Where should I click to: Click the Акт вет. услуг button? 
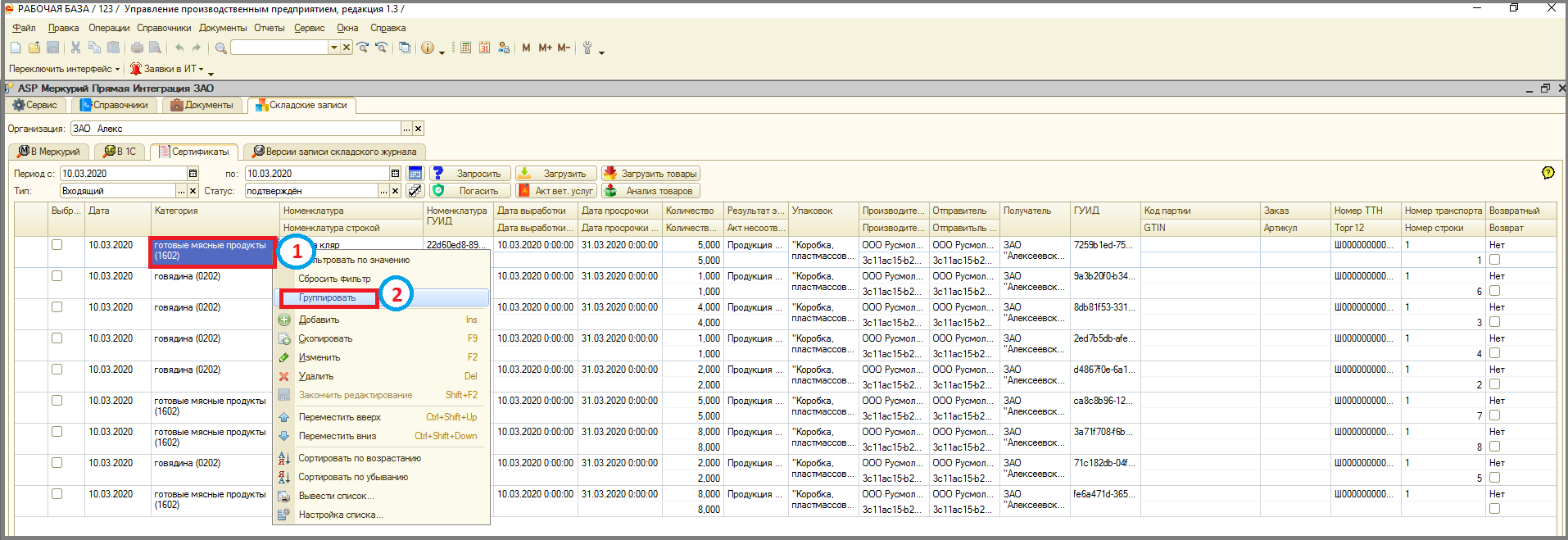click(x=556, y=191)
